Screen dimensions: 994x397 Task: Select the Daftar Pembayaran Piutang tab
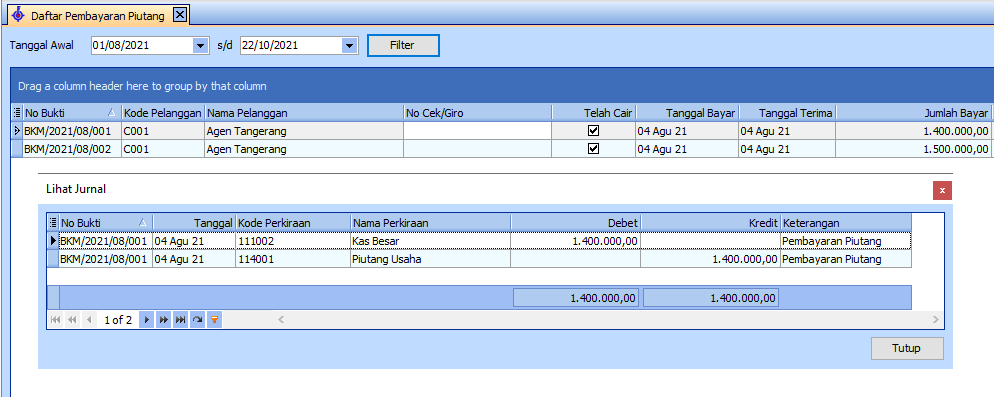tap(98, 16)
